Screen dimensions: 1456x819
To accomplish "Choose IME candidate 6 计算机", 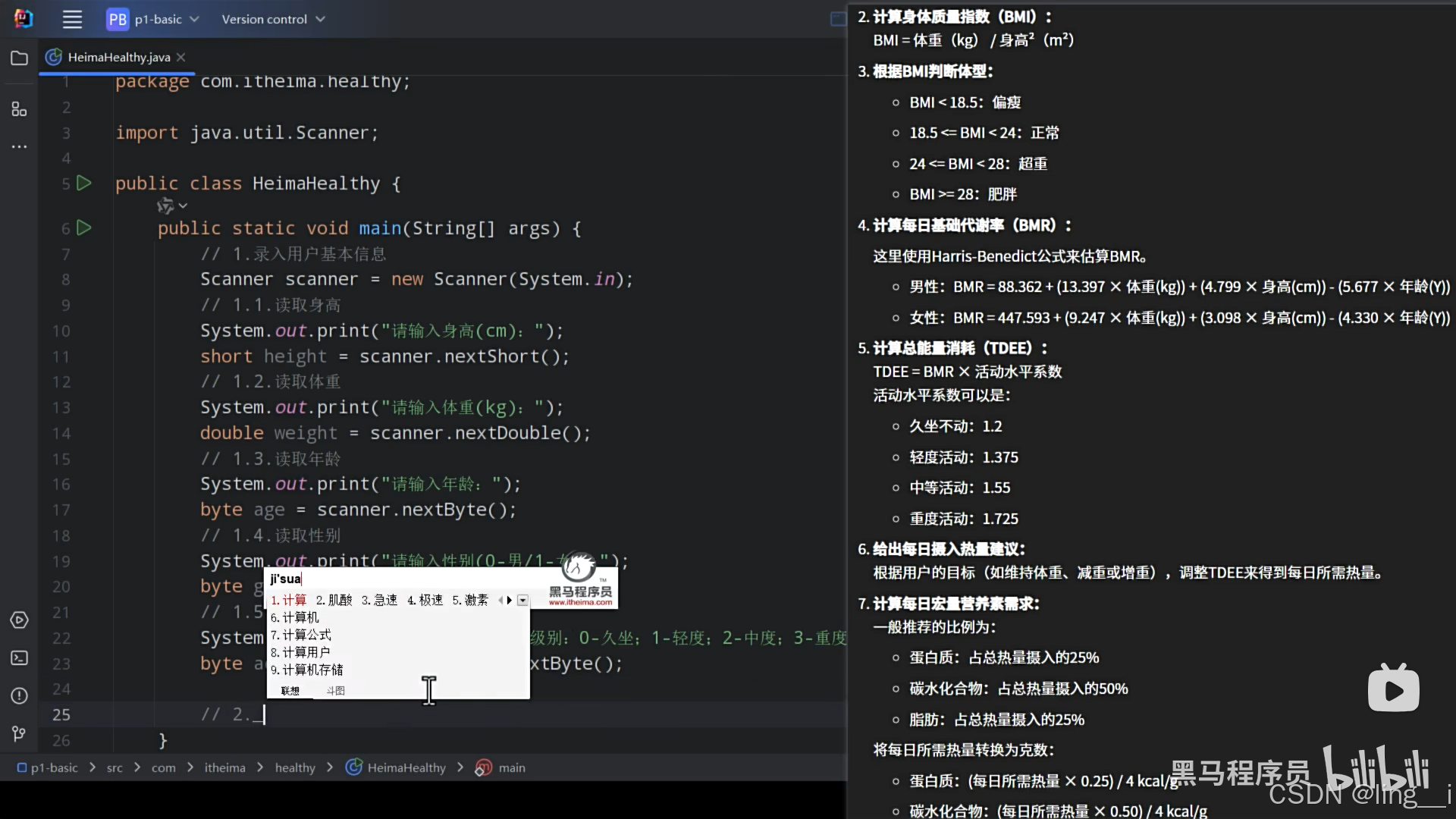I will pyautogui.click(x=295, y=617).
